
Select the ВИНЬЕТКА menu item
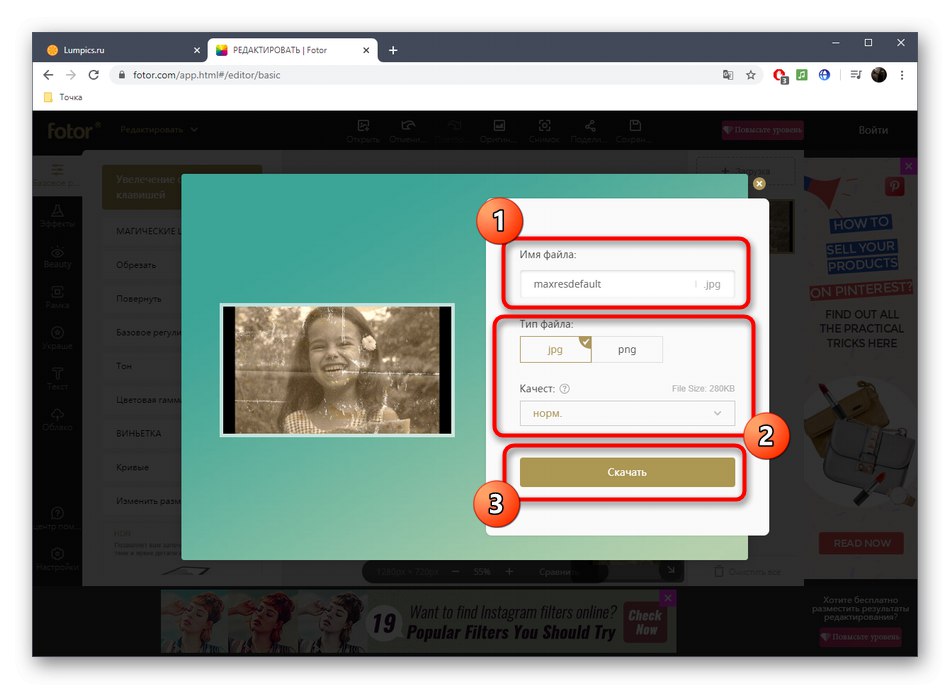(x=142, y=433)
